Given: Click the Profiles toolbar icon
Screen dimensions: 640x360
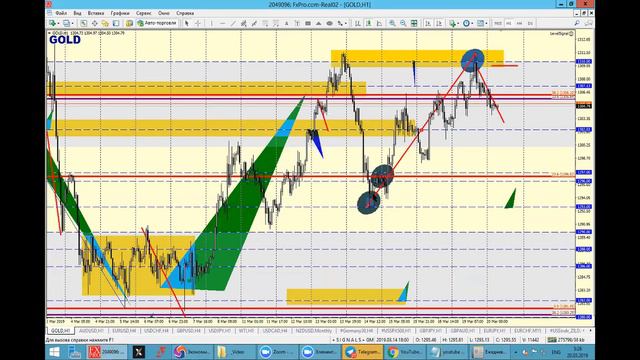Looking at the screenshot, I should point(66,23).
